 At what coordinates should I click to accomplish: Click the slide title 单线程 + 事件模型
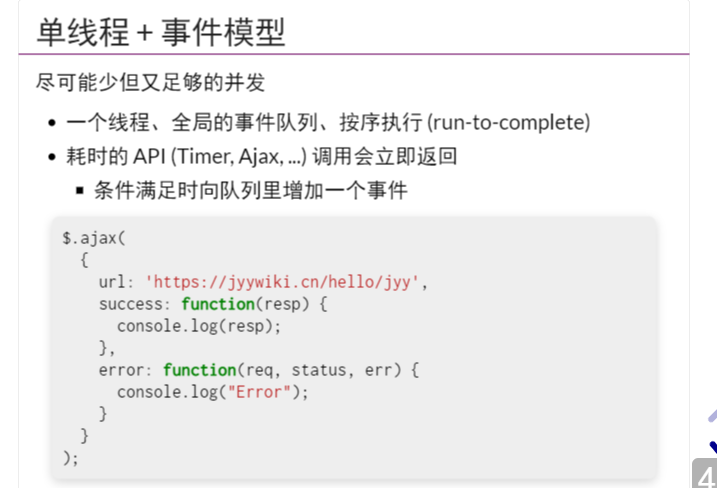tap(161, 32)
